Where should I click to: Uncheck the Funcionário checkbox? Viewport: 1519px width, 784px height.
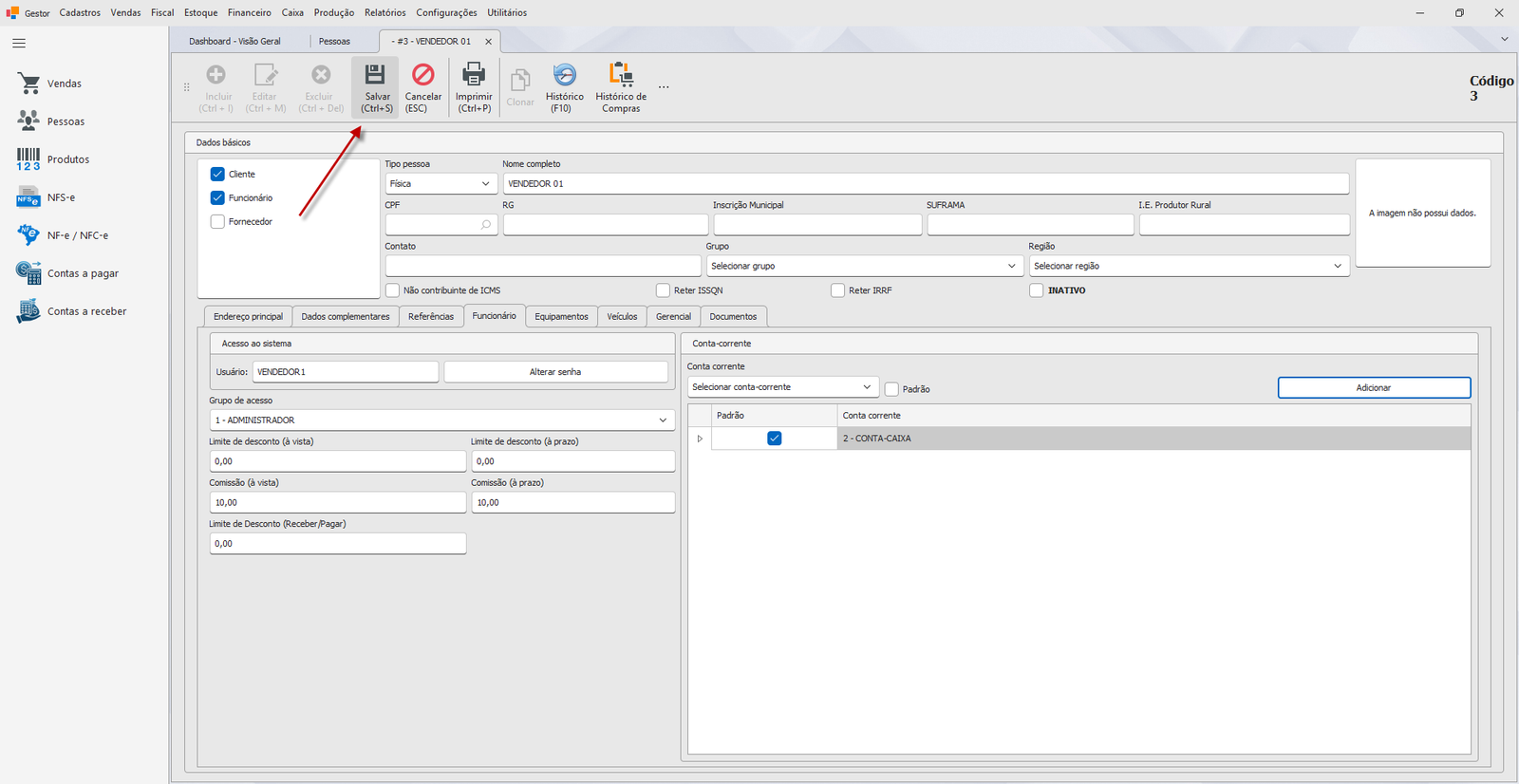tap(217, 198)
